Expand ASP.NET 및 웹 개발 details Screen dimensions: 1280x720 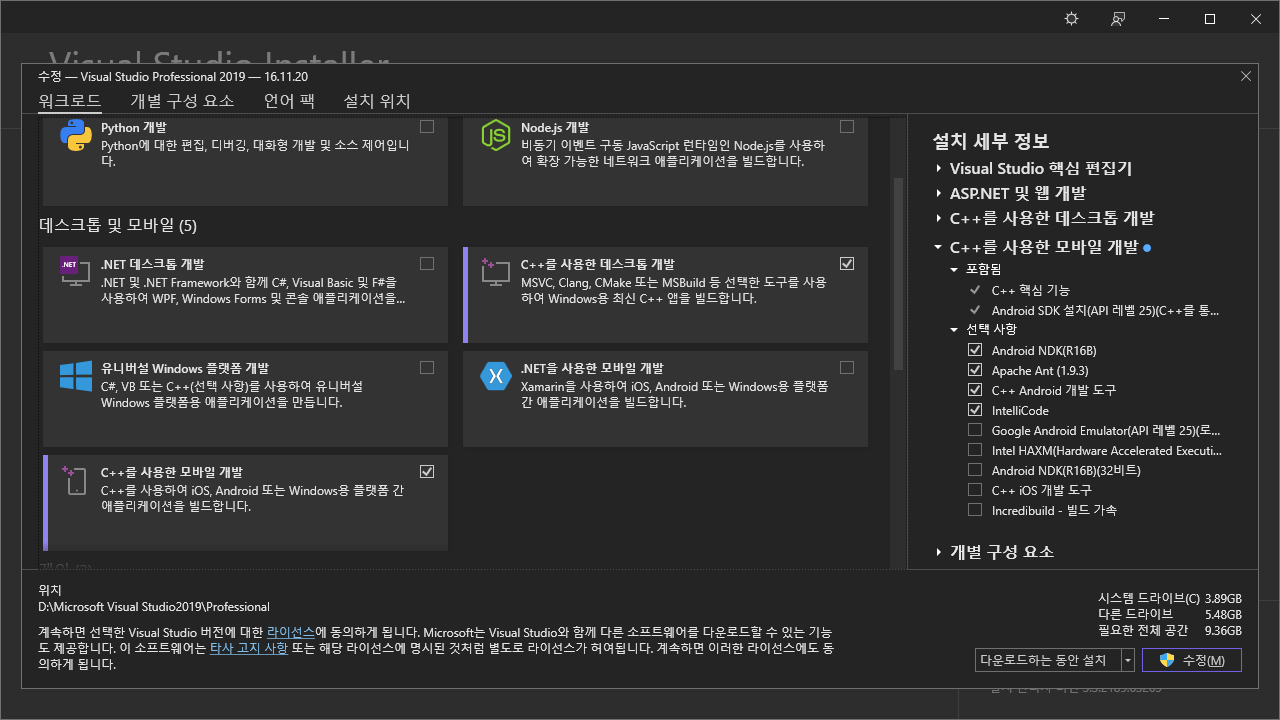coord(939,193)
